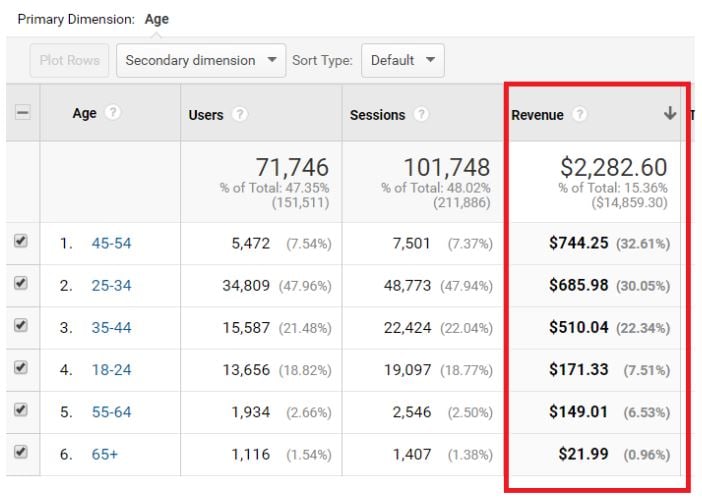The height and width of the screenshot is (503, 702).
Task: Open the Secondary dimension dropdown
Action: pyautogui.click(x=201, y=60)
